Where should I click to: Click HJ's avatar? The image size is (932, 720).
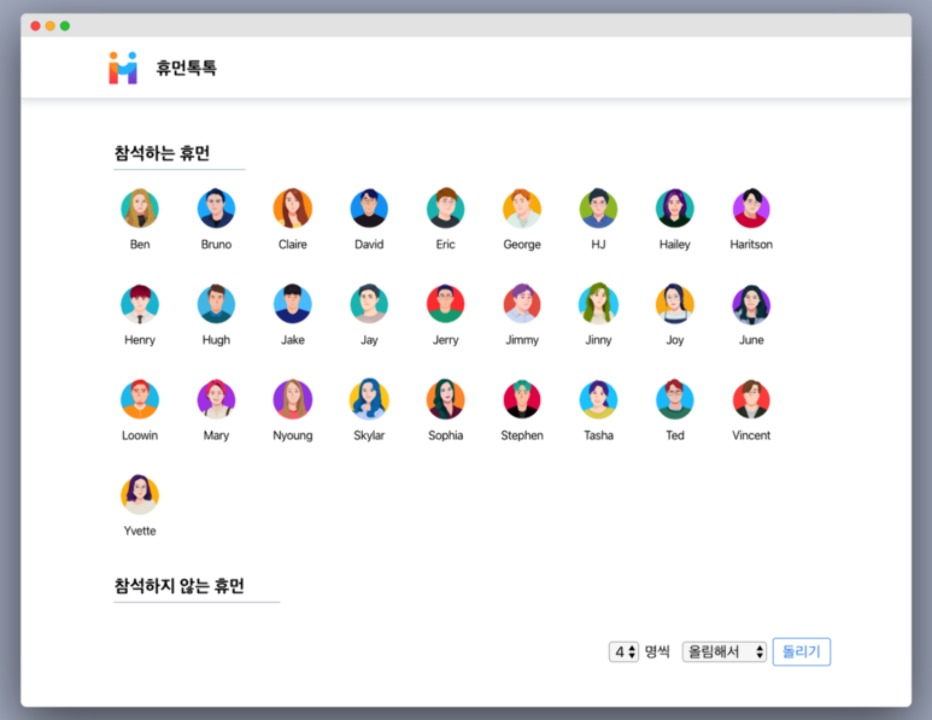(x=599, y=208)
